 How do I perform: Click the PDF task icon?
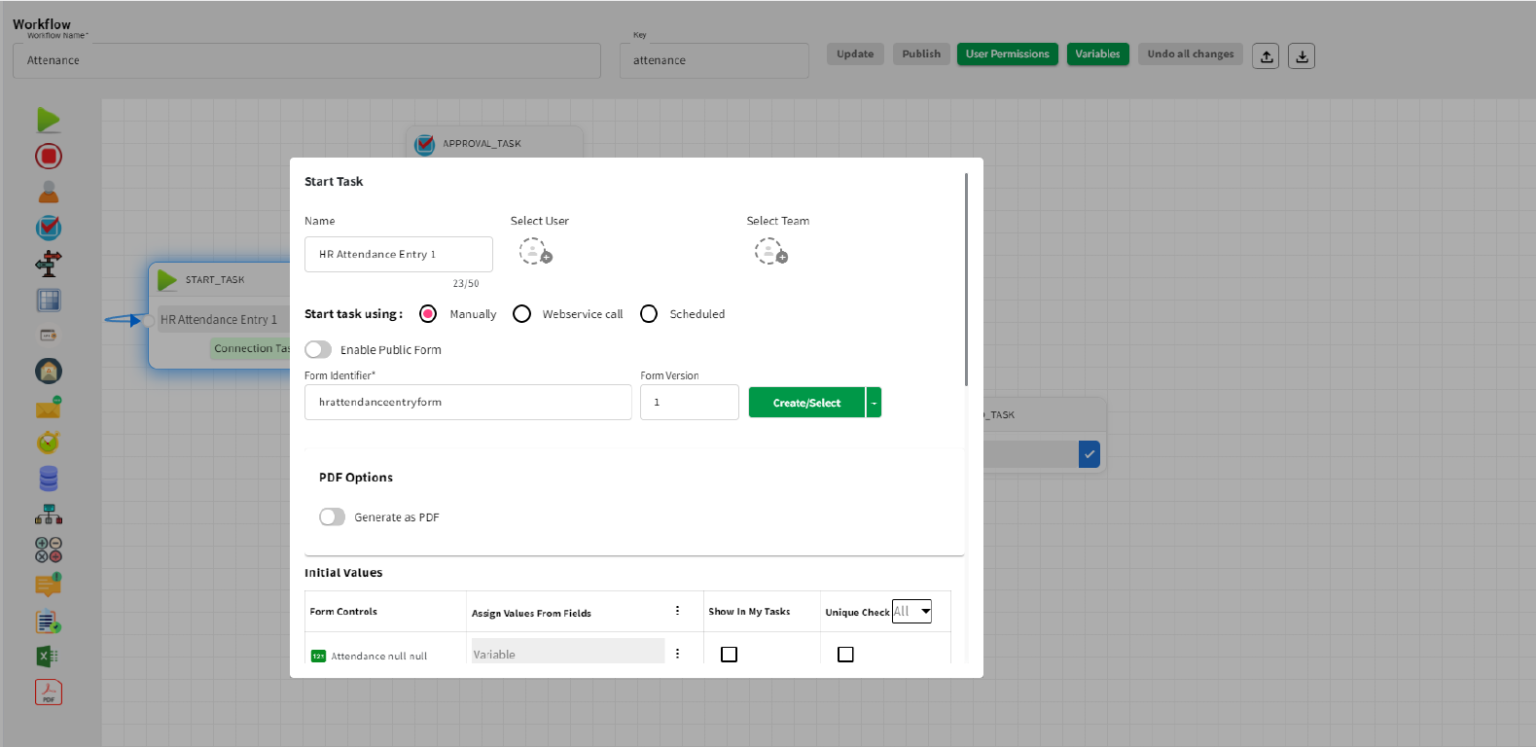(48, 691)
